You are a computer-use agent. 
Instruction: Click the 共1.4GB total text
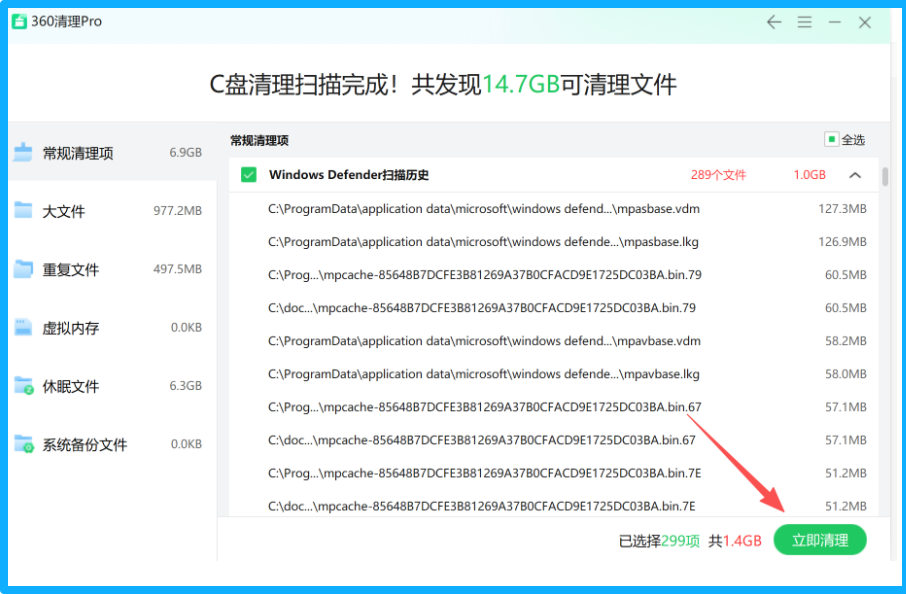pos(735,541)
